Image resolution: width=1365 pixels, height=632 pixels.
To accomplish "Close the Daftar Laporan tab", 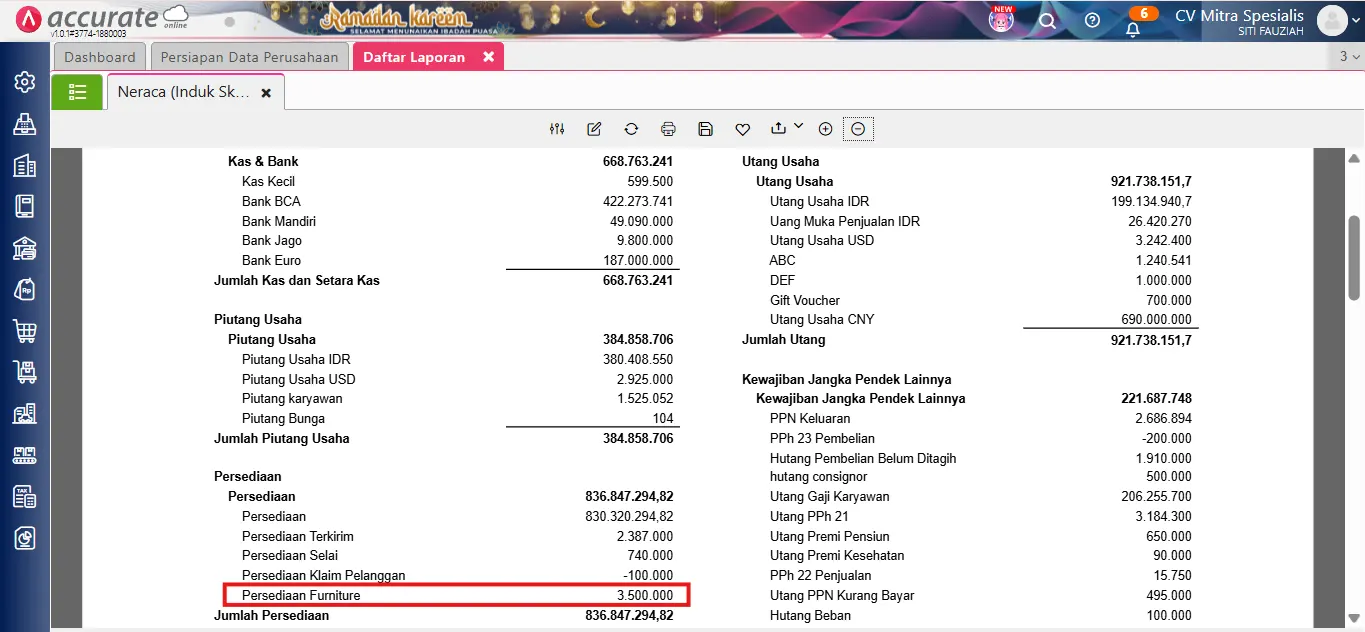I will tap(488, 57).
